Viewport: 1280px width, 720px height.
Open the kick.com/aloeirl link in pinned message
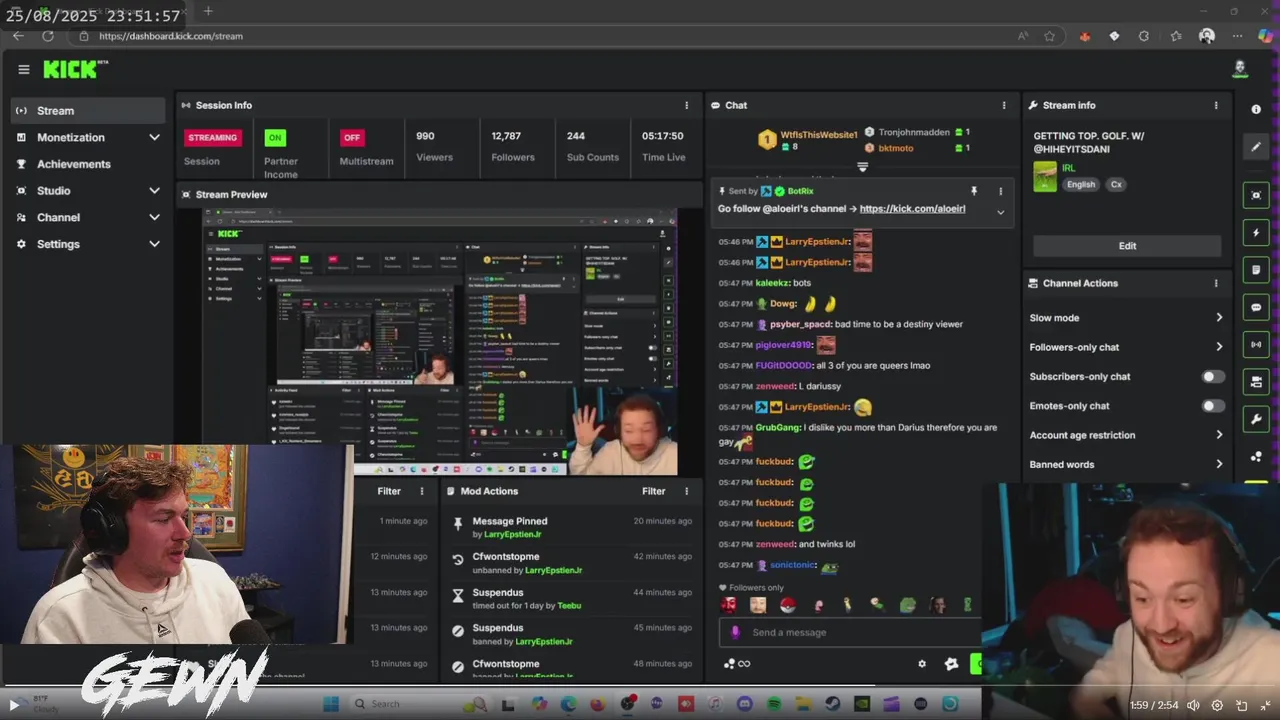(x=912, y=209)
